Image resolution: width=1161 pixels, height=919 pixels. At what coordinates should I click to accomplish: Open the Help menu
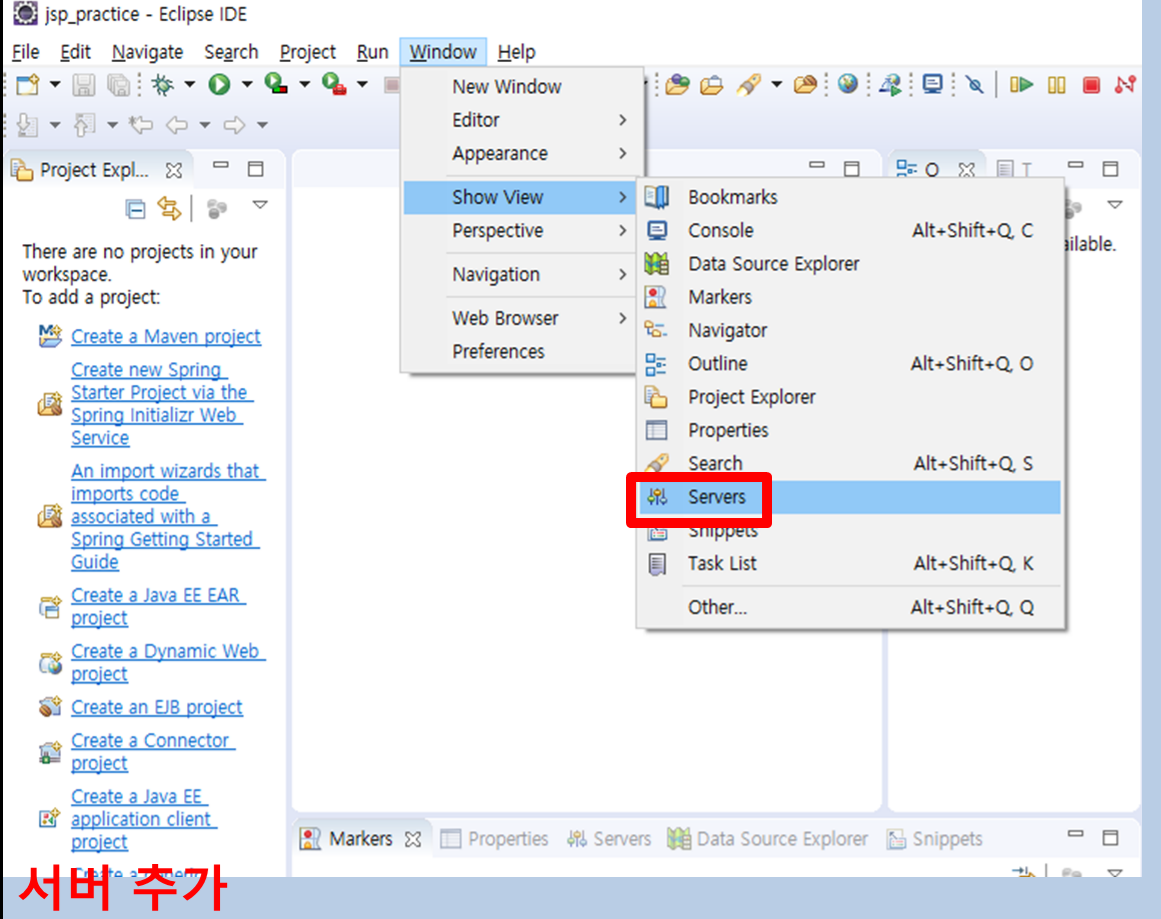[x=516, y=53]
